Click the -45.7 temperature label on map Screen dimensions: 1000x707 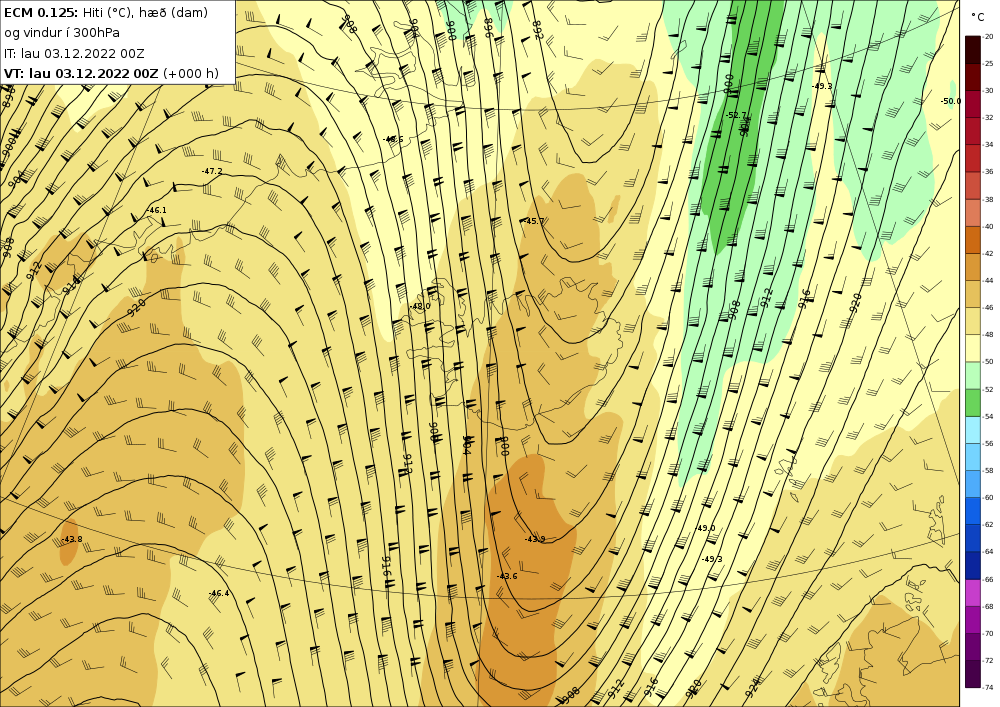pos(534,221)
